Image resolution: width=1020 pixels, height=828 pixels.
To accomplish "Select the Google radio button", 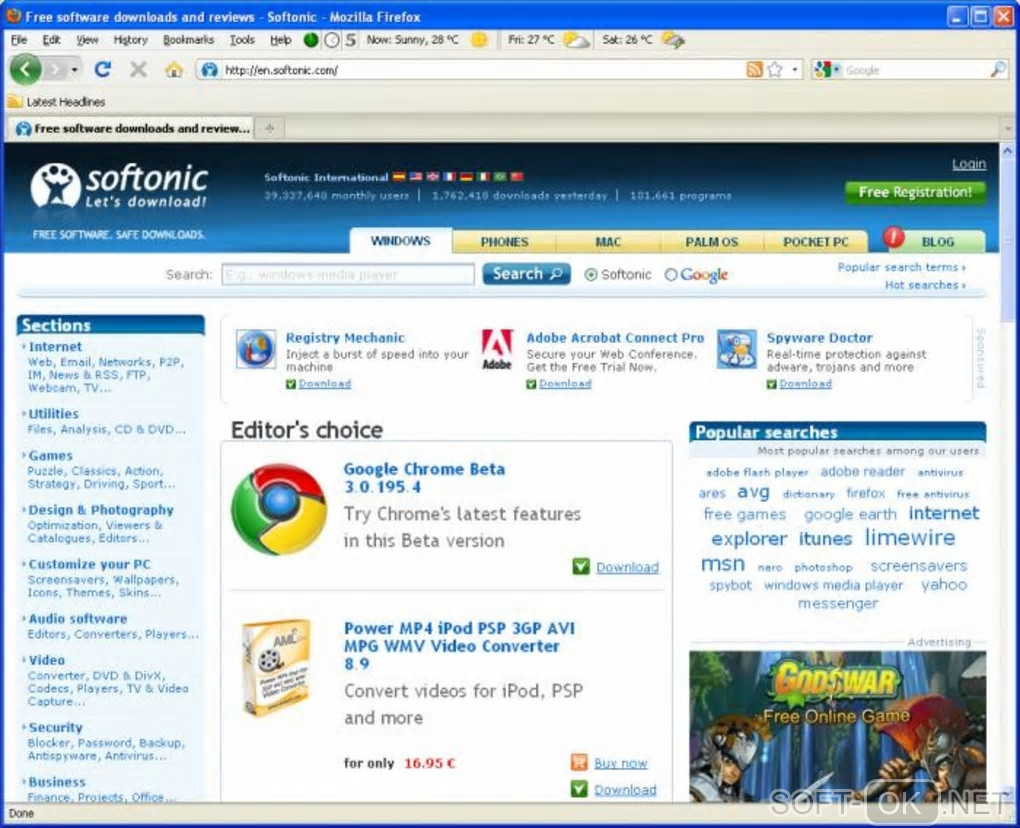I will [671, 274].
